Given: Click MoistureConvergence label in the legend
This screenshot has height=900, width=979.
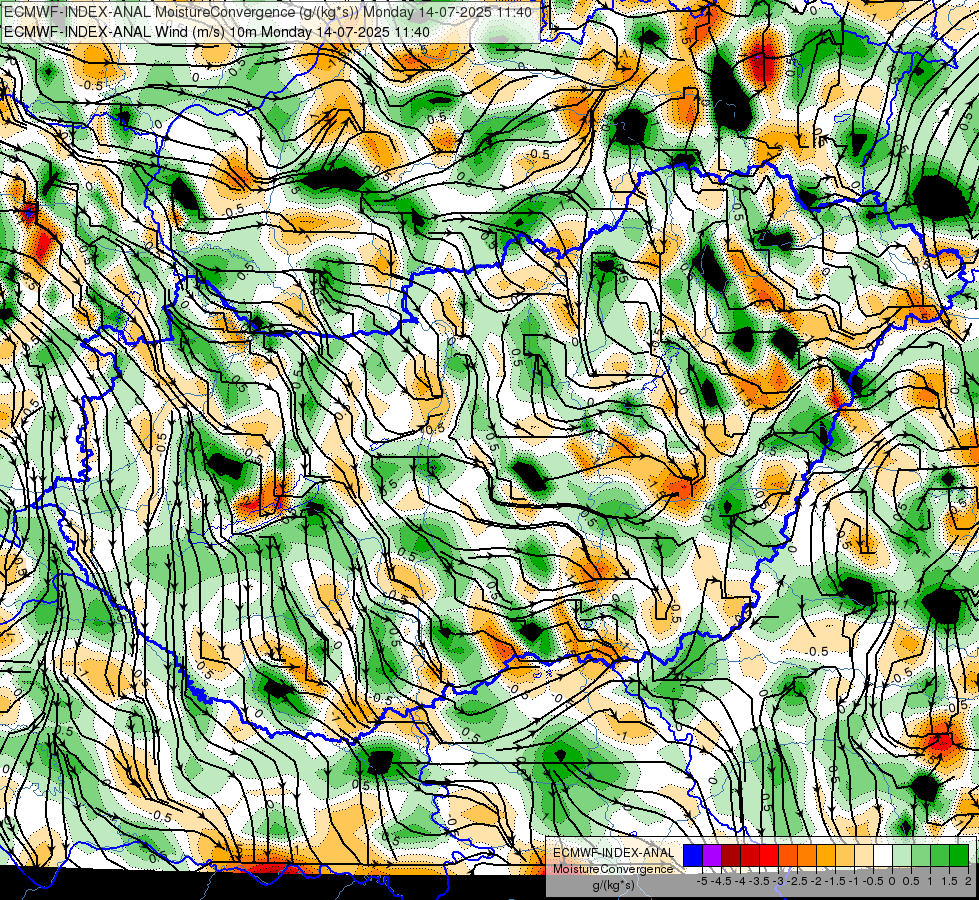Looking at the screenshot, I should (x=613, y=869).
